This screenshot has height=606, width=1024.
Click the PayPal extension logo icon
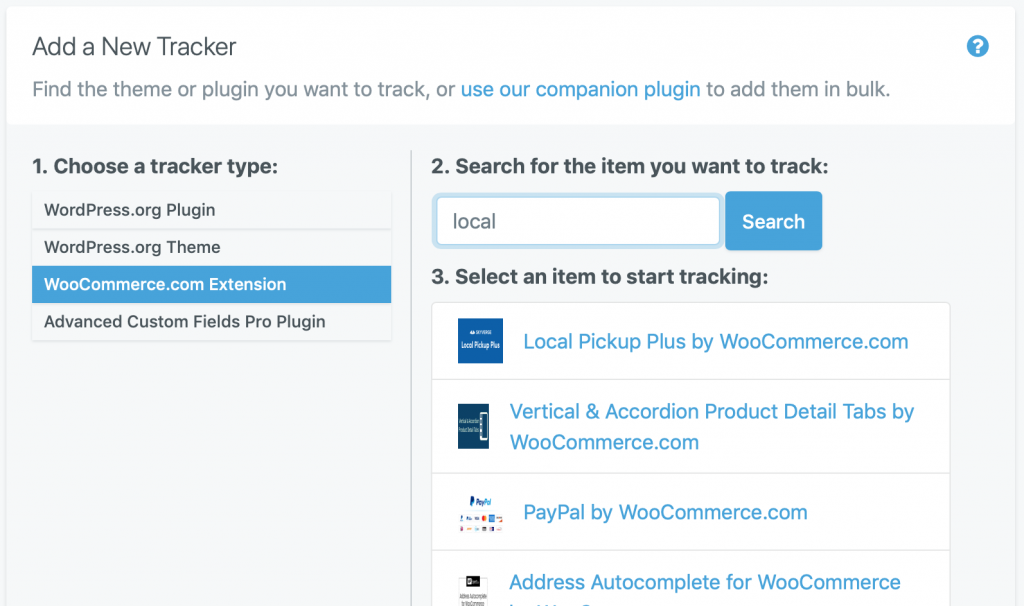(481, 512)
